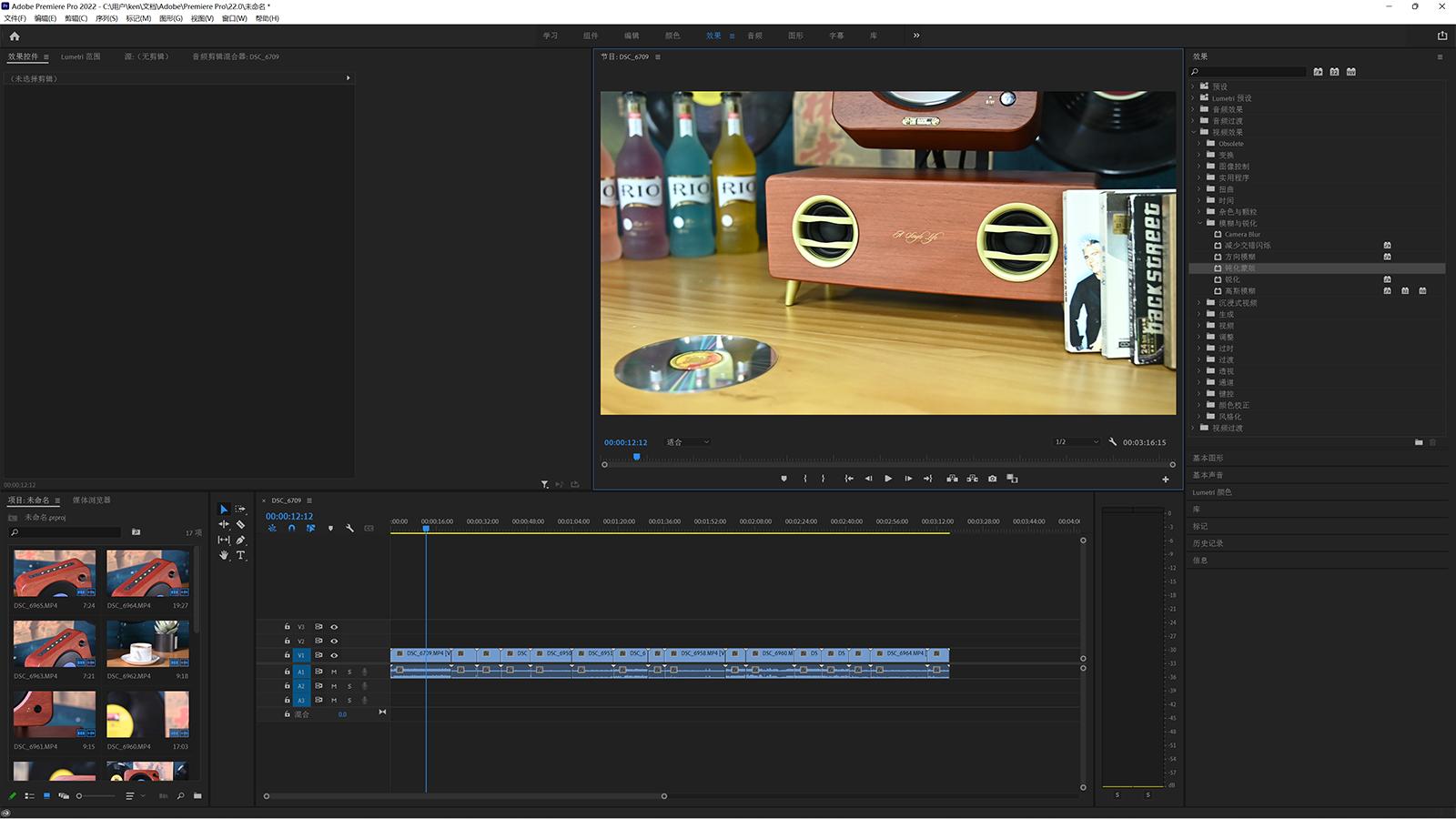The height and width of the screenshot is (819, 1456).
Task: Switch to the 媒体浏览器 tab
Action: tap(91, 500)
